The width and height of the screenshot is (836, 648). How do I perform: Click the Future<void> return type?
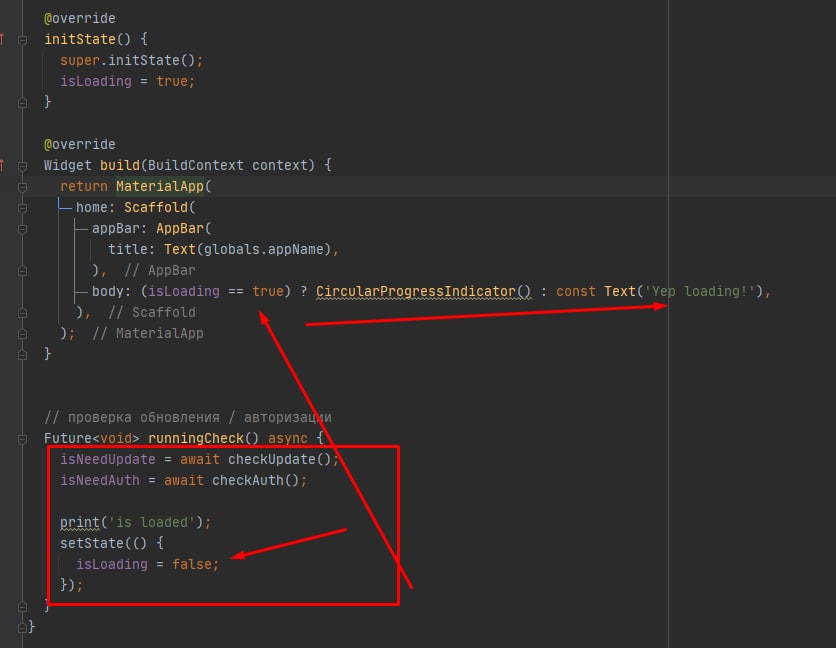click(x=92, y=438)
